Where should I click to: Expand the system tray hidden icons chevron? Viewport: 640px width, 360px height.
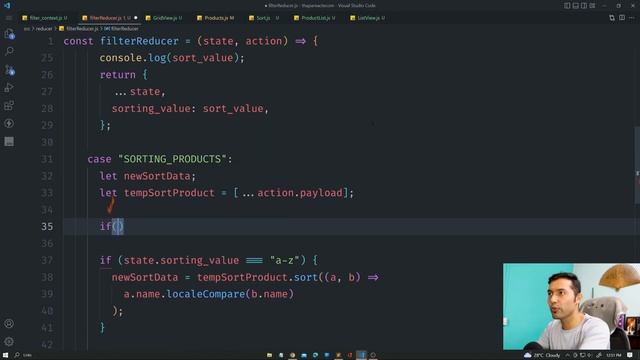[567, 355]
